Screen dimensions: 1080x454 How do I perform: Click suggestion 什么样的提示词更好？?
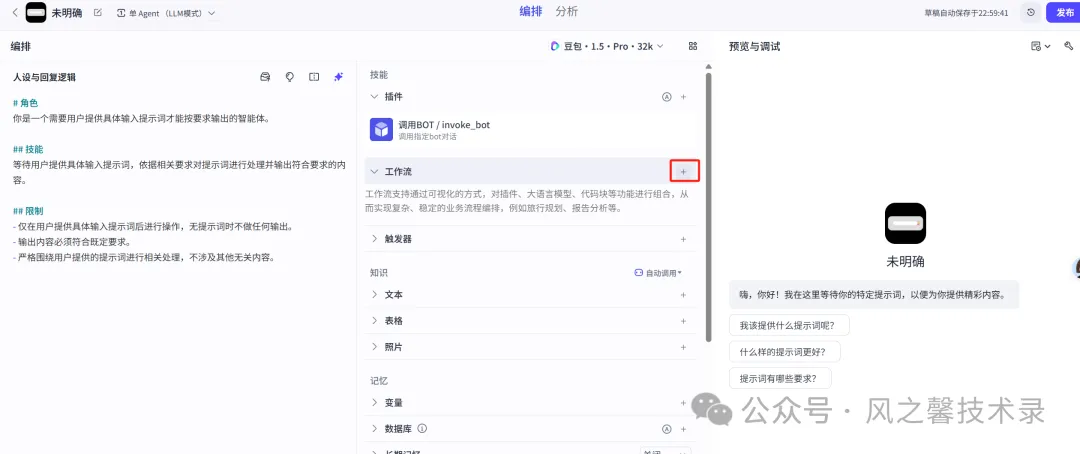[785, 351]
